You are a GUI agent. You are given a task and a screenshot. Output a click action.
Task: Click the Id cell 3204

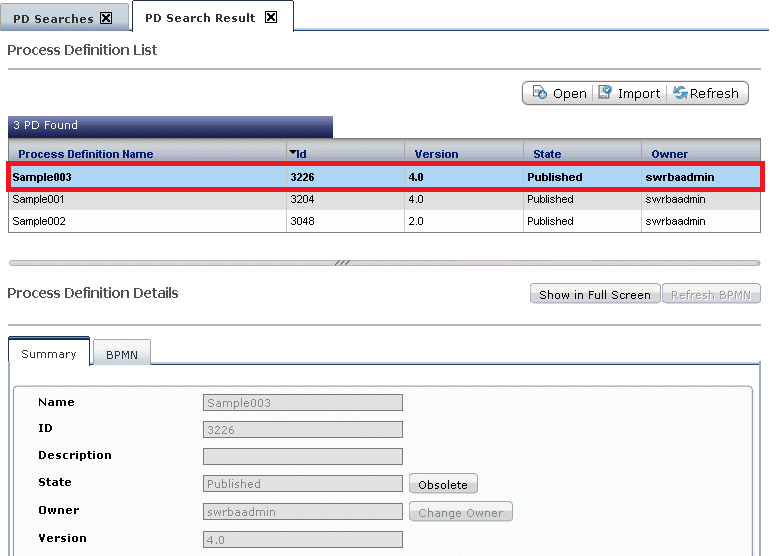click(302, 199)
